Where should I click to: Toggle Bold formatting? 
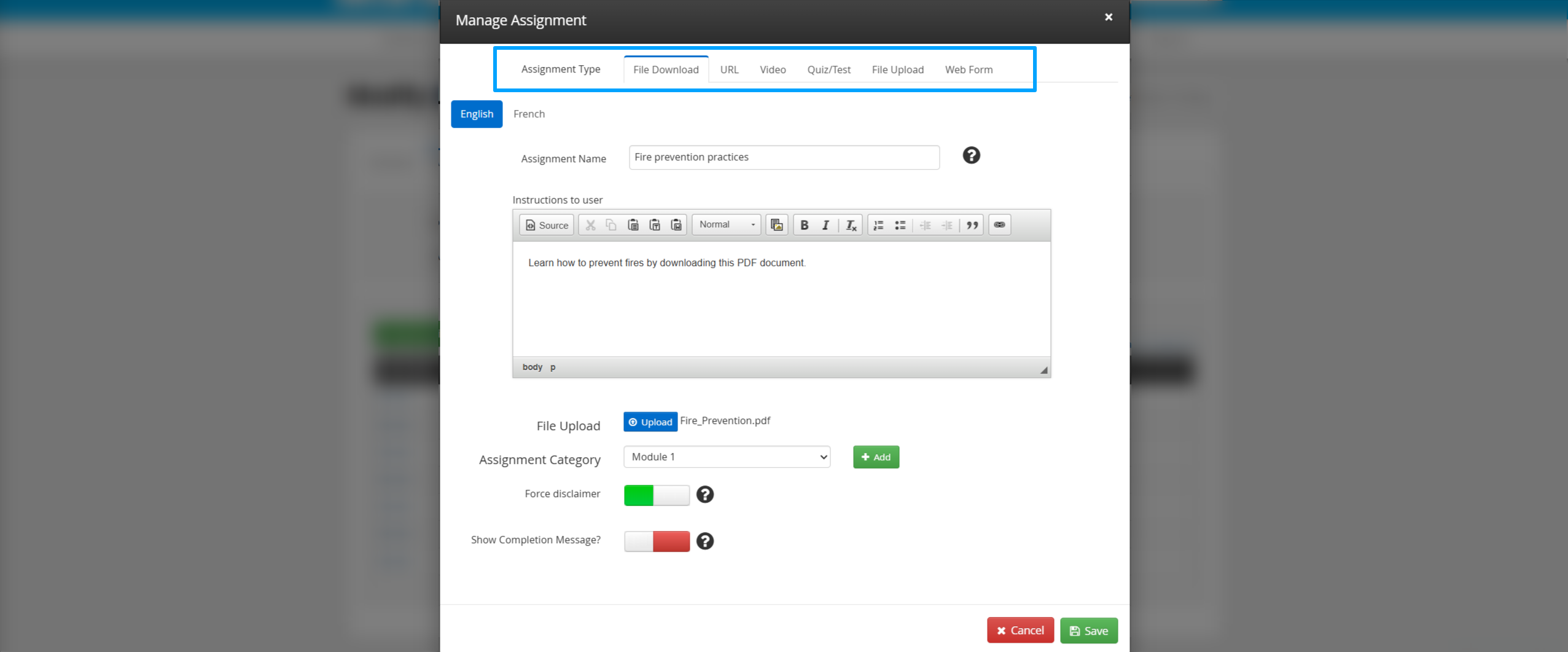(804, 225)
